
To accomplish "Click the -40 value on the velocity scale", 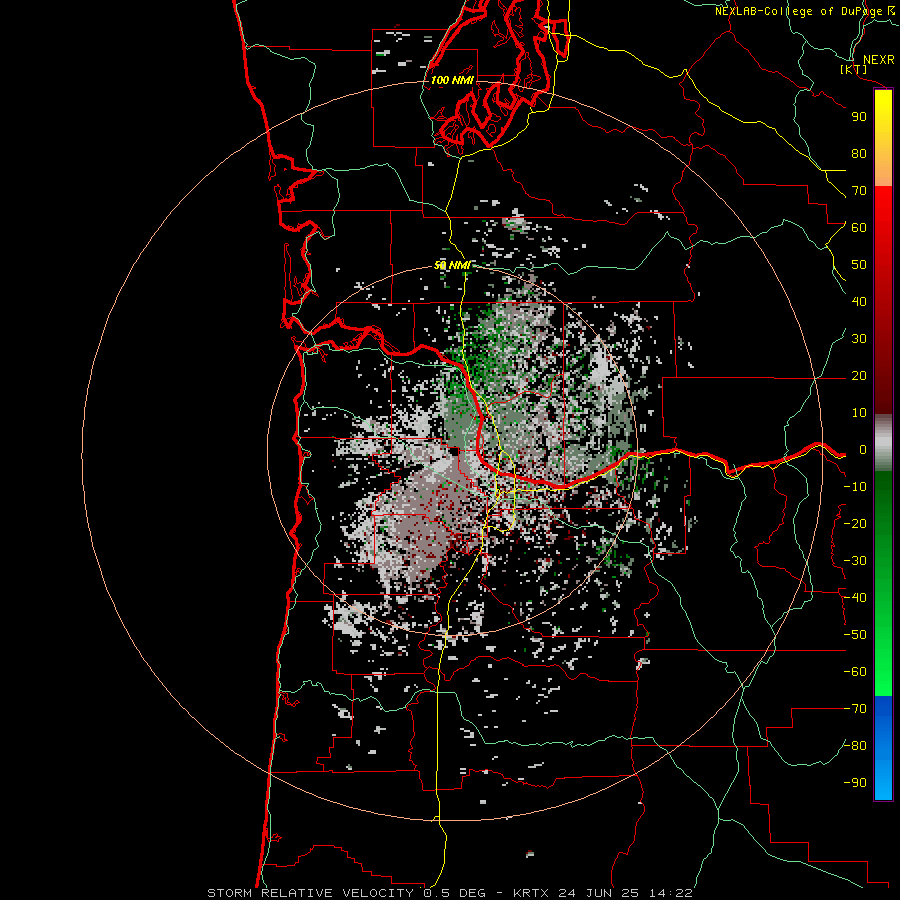I will (x=855, y=598).
